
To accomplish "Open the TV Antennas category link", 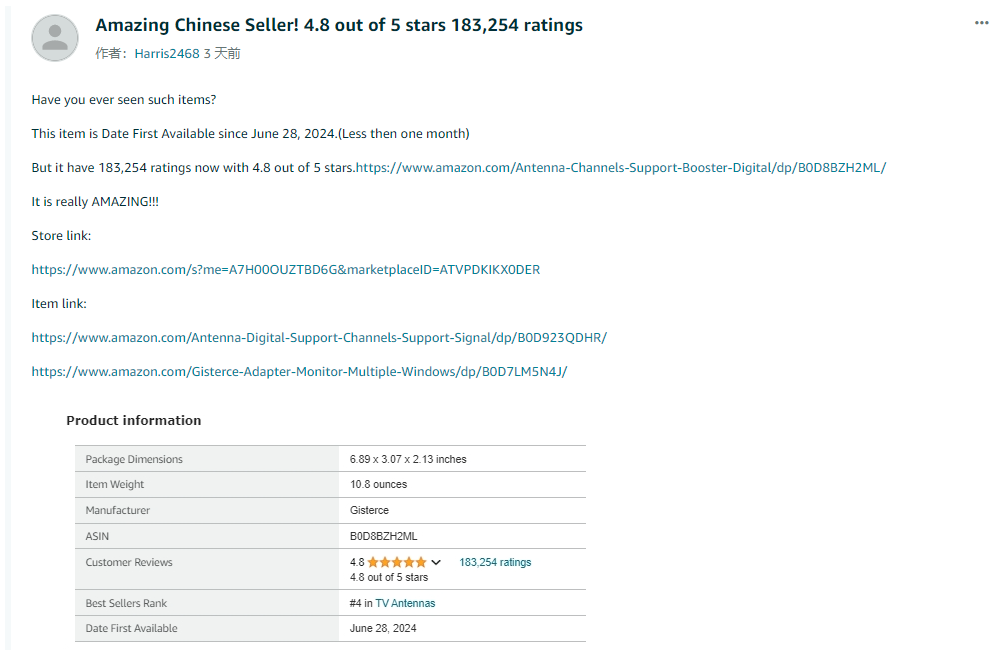I will (405, 603).
